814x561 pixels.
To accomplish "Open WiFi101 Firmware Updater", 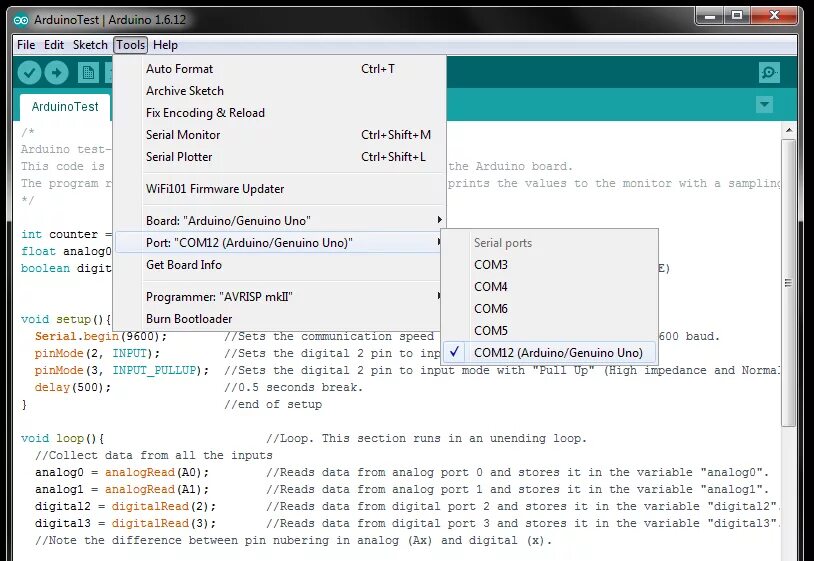I will click(280, 189).
